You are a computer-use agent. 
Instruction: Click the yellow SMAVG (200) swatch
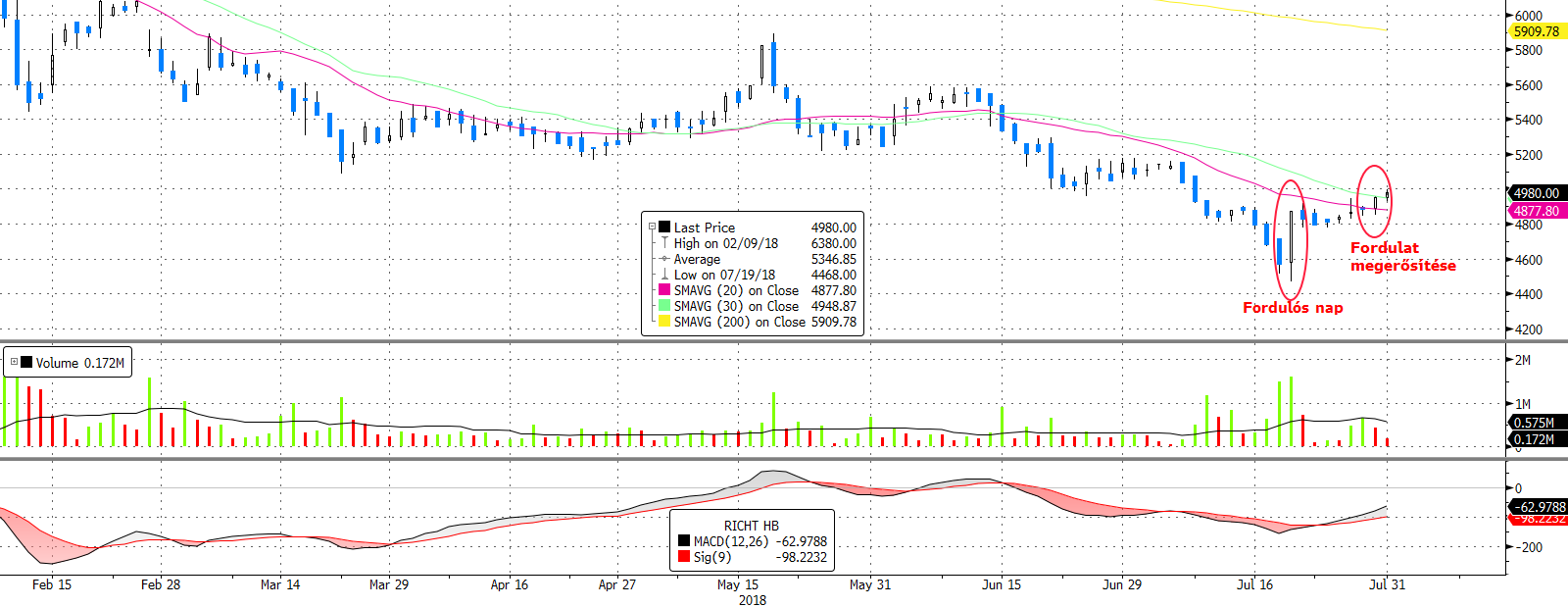pyautogui.click(x=664, y=322)
